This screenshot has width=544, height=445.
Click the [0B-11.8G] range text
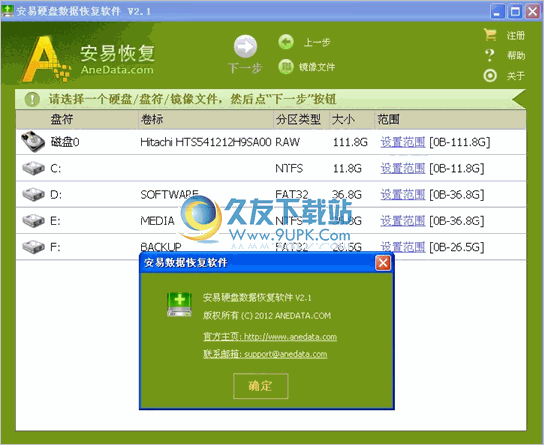(x=457, y=169)
